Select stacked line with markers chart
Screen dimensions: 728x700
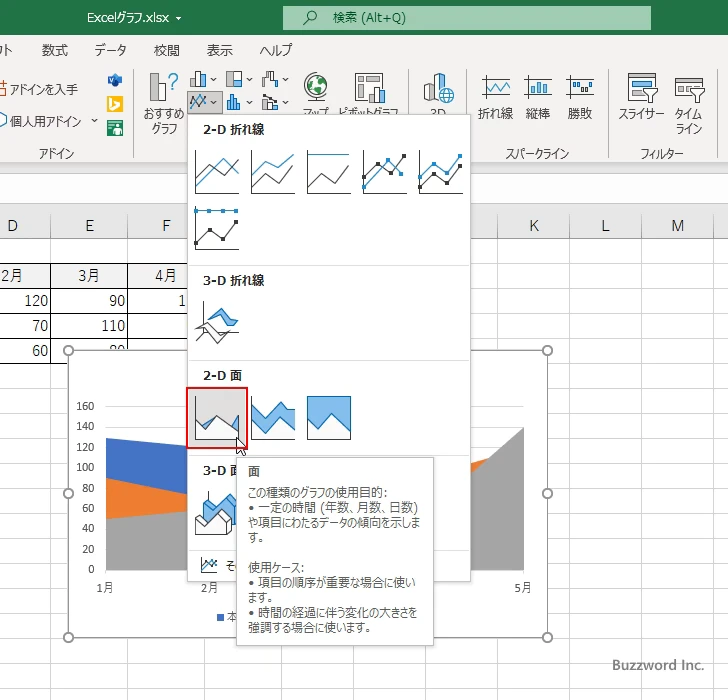441,171
